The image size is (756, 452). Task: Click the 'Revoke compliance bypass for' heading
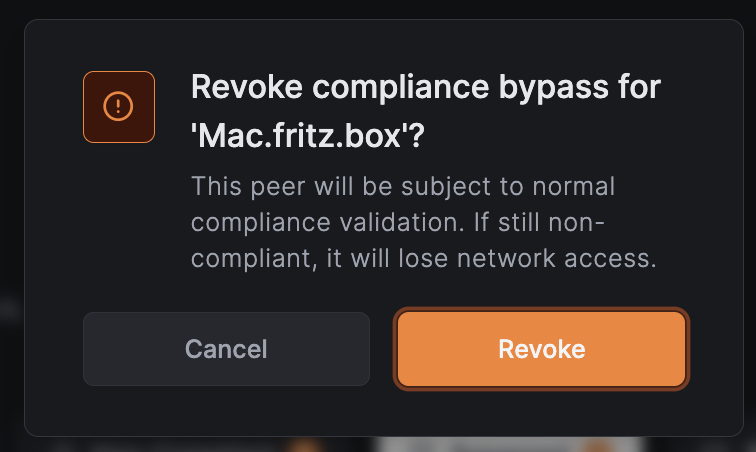[x=425, y=87]
